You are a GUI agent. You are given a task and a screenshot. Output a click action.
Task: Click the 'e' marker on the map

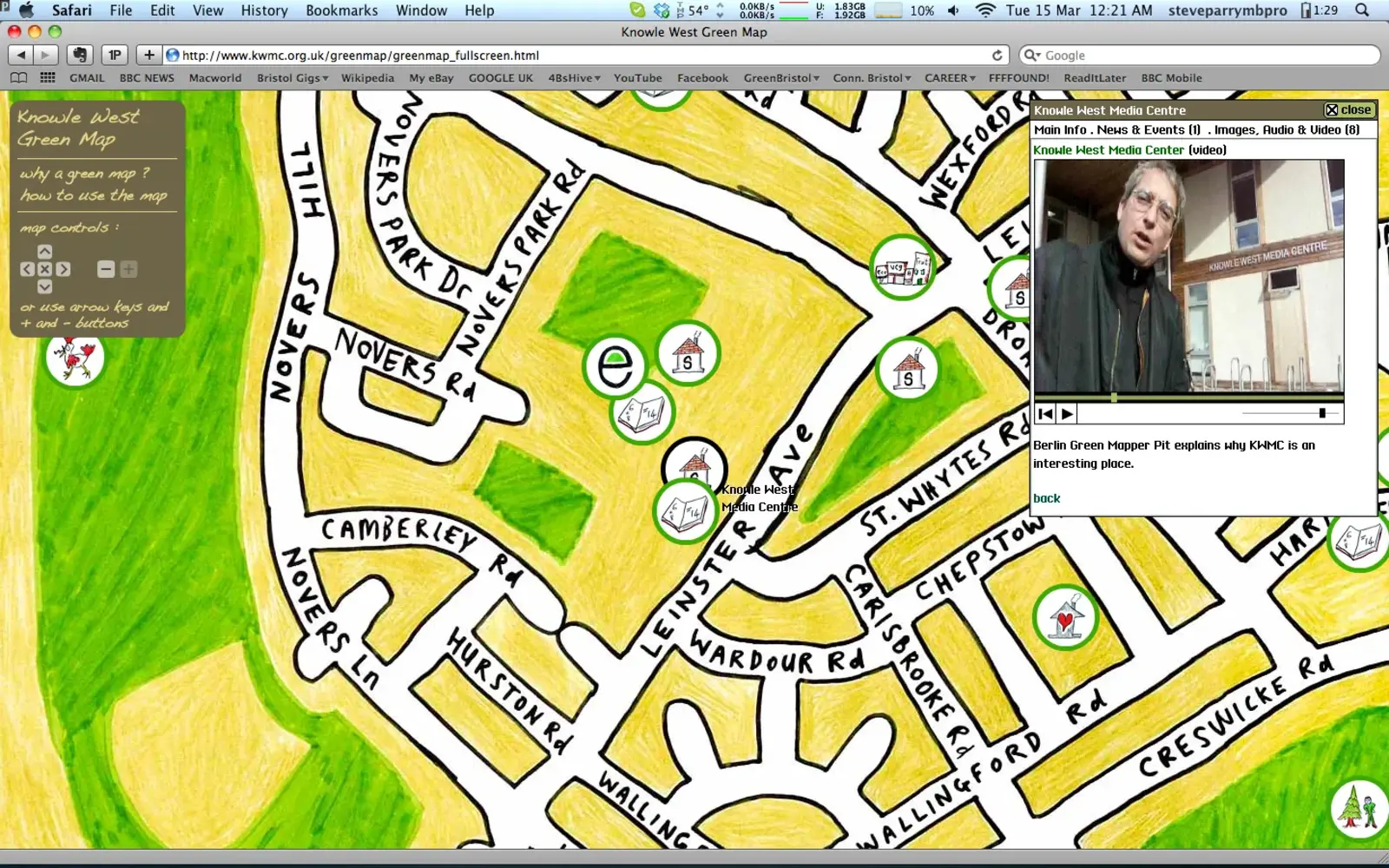(615, 366)
